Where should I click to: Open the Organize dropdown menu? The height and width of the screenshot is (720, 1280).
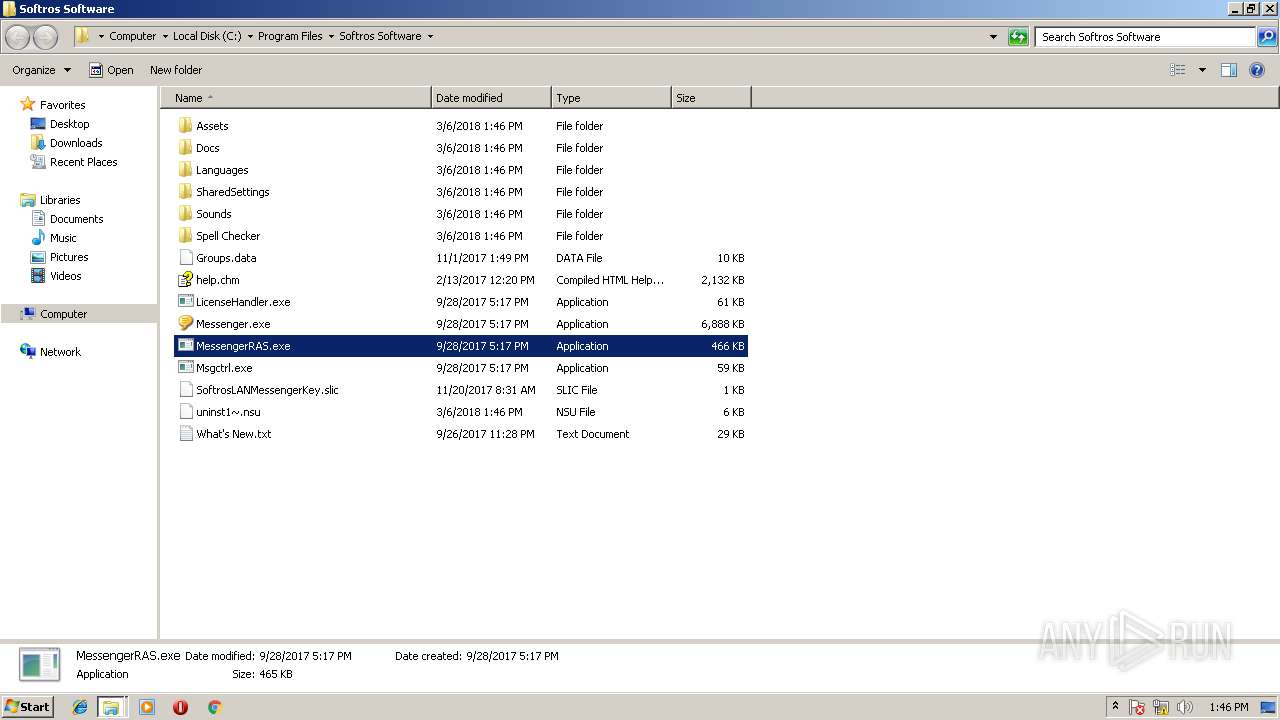pyautogui.click(x=42, y=70)
